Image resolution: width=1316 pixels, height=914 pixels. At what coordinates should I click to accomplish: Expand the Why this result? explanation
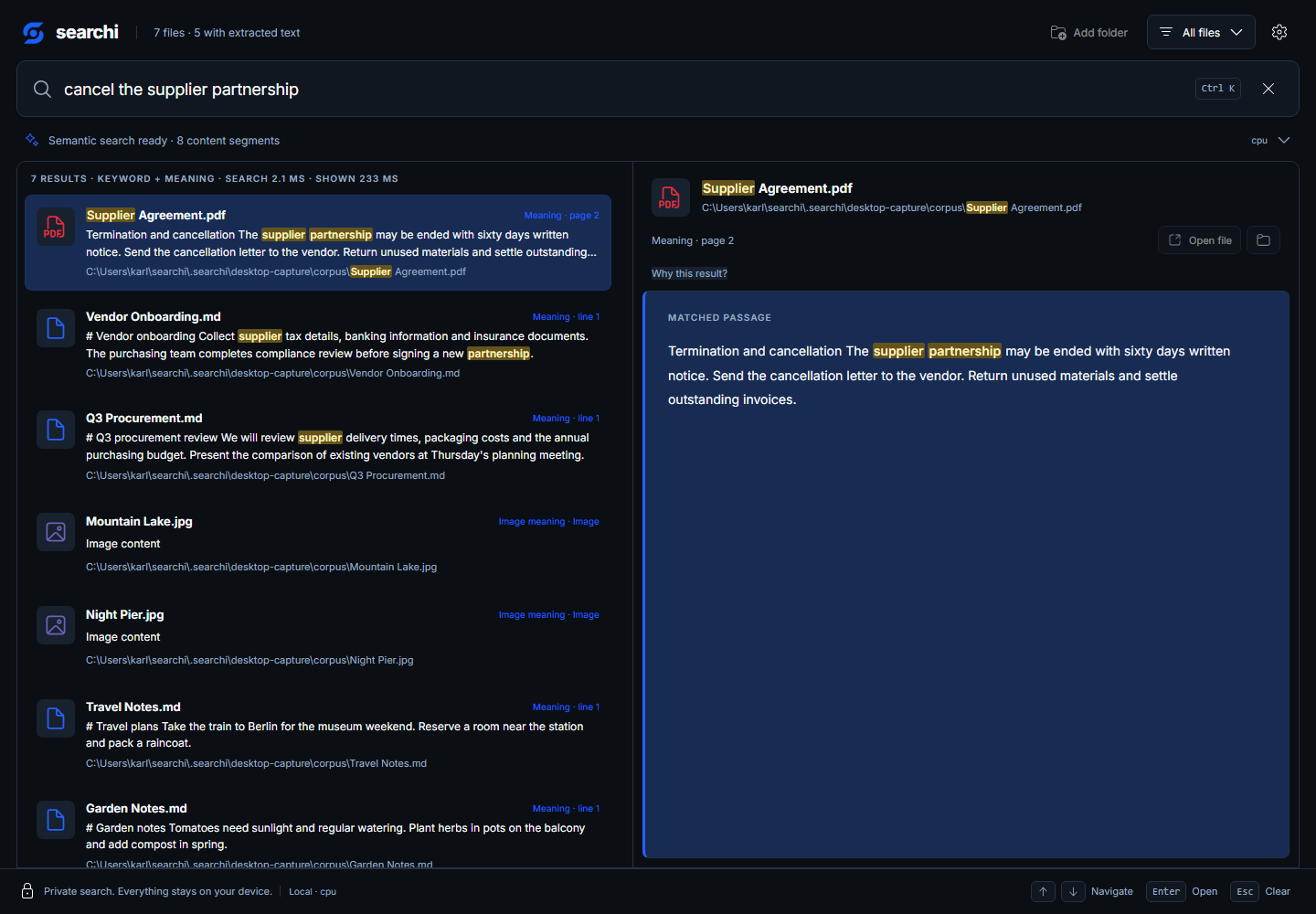[x=689, y=273]
